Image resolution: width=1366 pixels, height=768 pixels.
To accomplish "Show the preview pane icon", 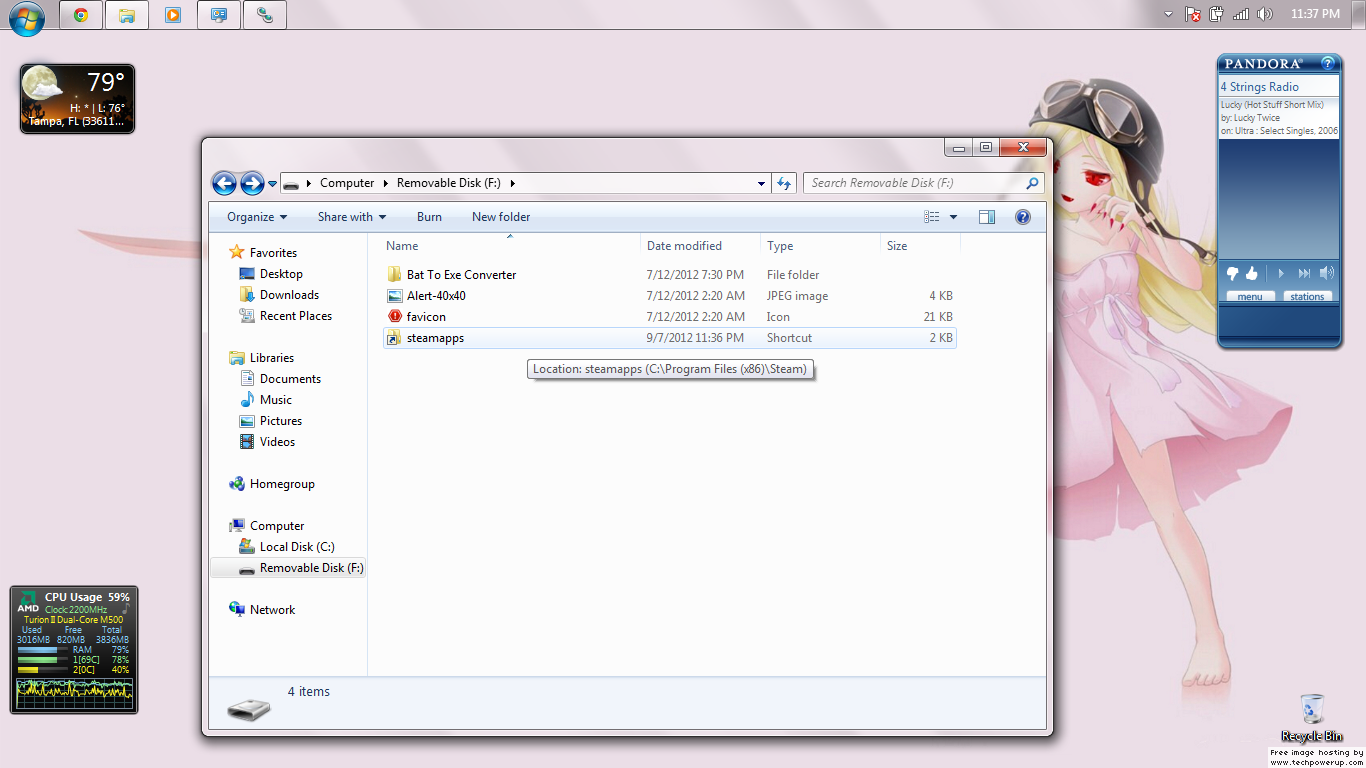I will click(x=987, y=217).
